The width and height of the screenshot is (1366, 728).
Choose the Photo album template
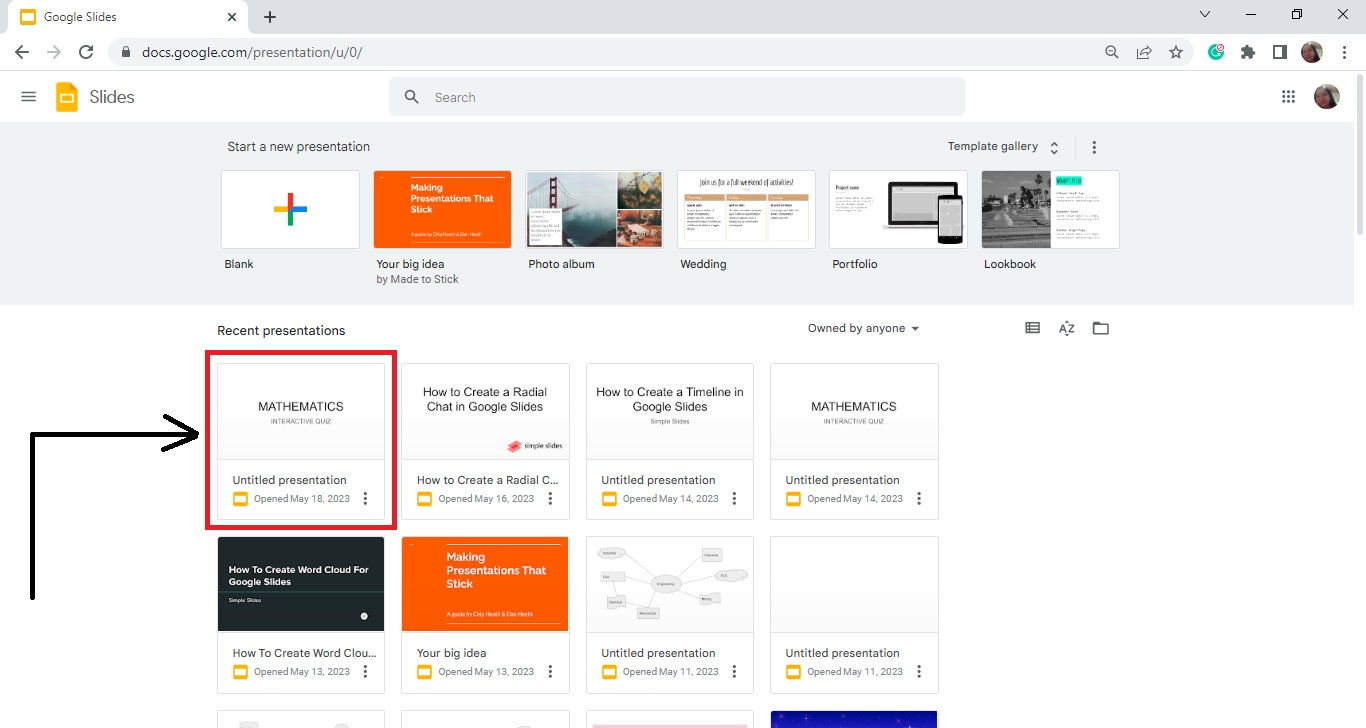pyautogui.click(x=594, y=209)
